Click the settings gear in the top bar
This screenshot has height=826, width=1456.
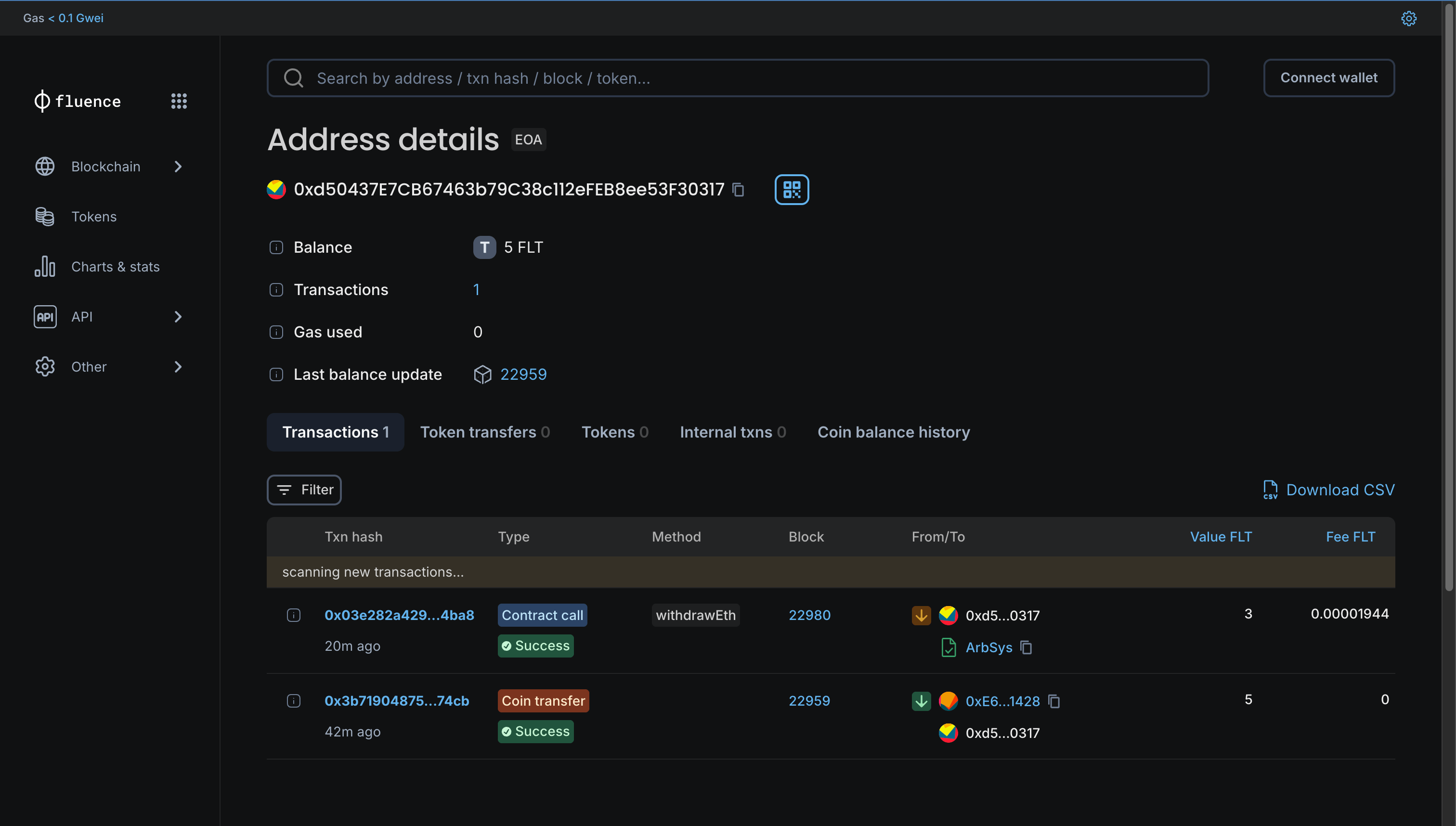click(1409, 18)
